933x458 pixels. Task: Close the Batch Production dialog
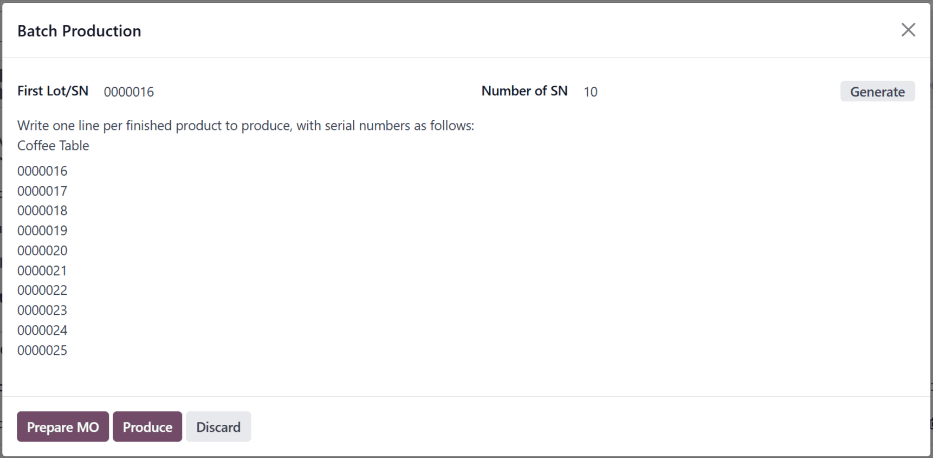pos(908,30)
